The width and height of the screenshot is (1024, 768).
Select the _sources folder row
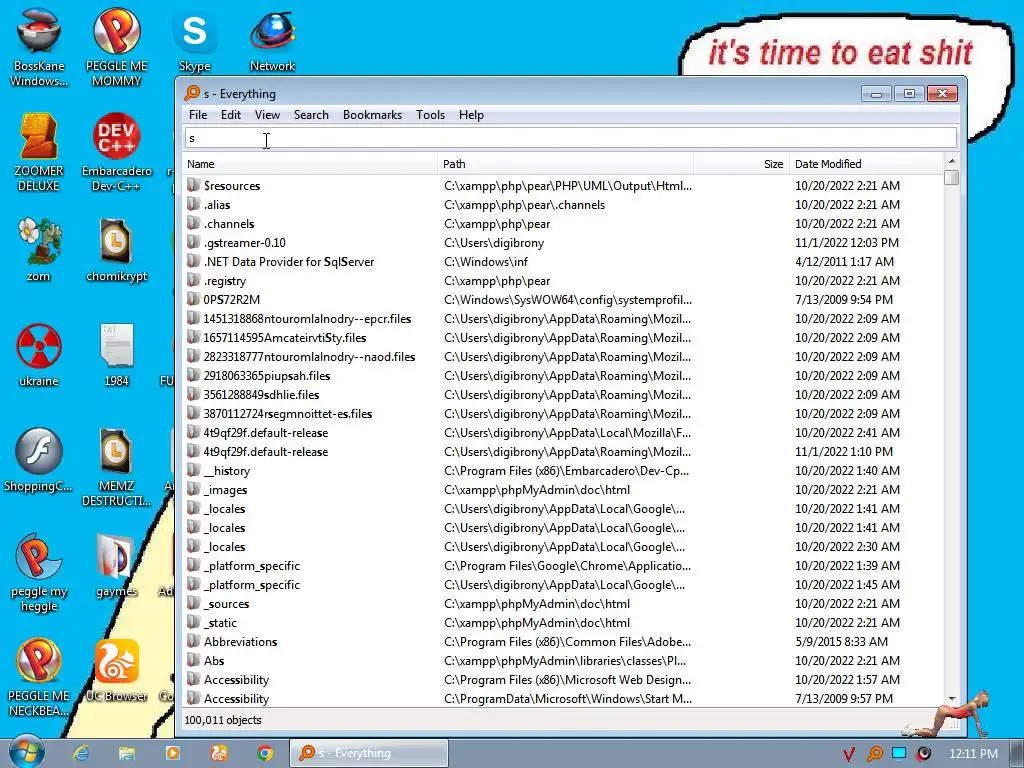(x=563, y=603)
